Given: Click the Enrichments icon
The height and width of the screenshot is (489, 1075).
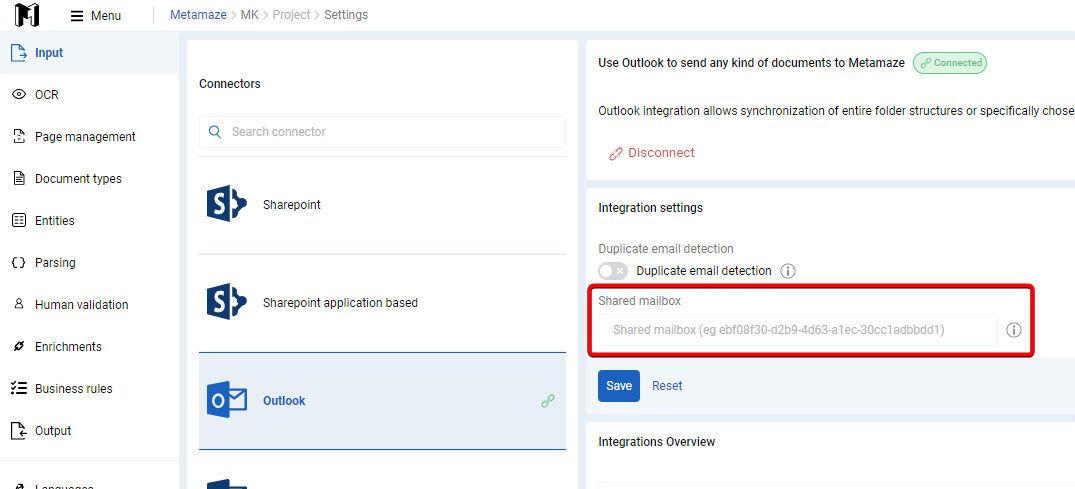Looking at the screenshot, I should point(19,346).
